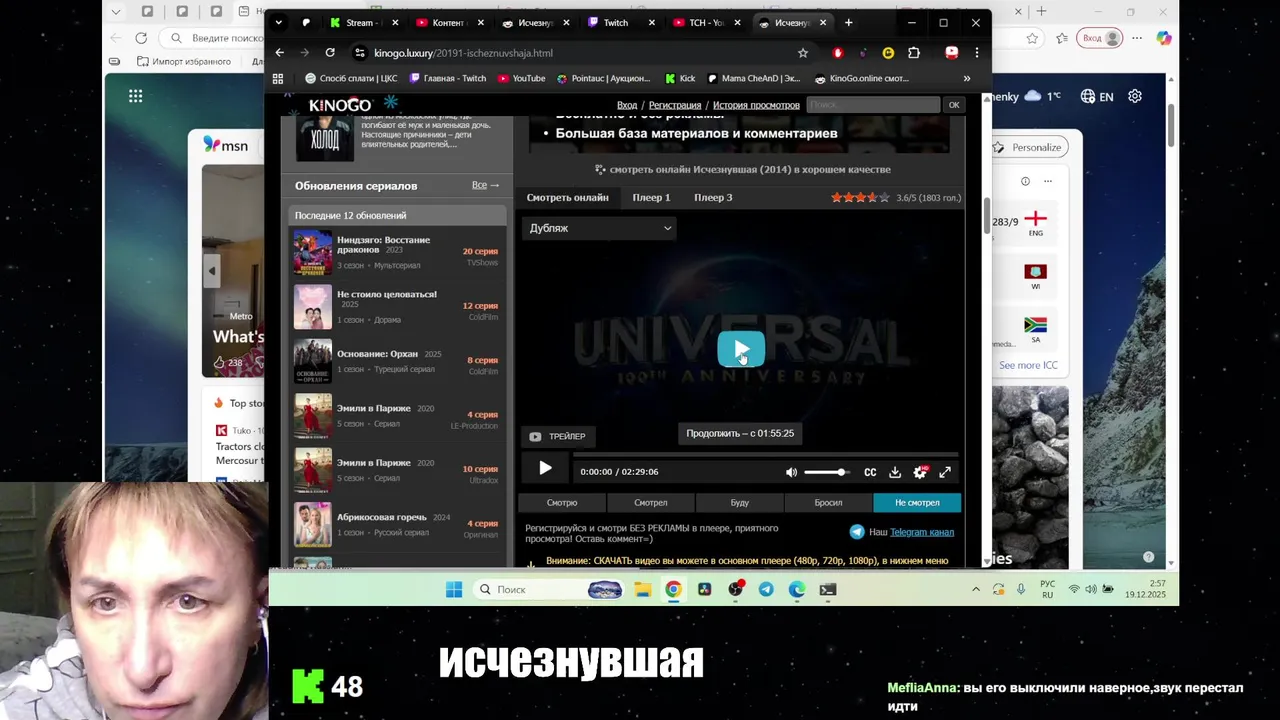Image resolution: width=1280 pixels, height=720 pixels.
Task: Enter fullscreen in the video player
Action: 945,472
